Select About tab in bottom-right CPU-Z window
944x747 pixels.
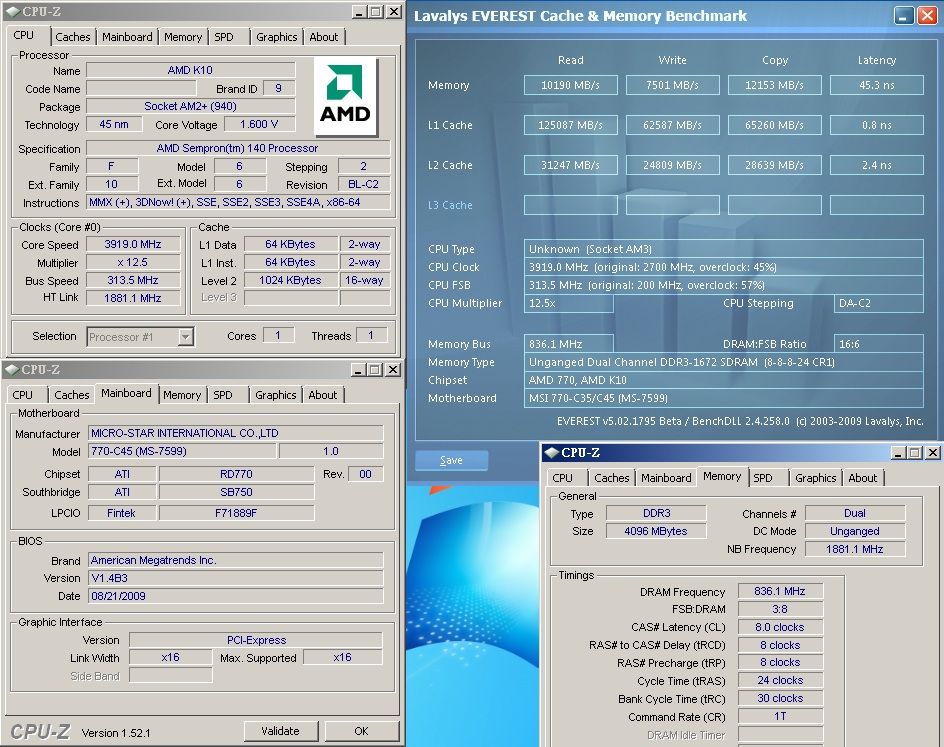coord(863,478)
